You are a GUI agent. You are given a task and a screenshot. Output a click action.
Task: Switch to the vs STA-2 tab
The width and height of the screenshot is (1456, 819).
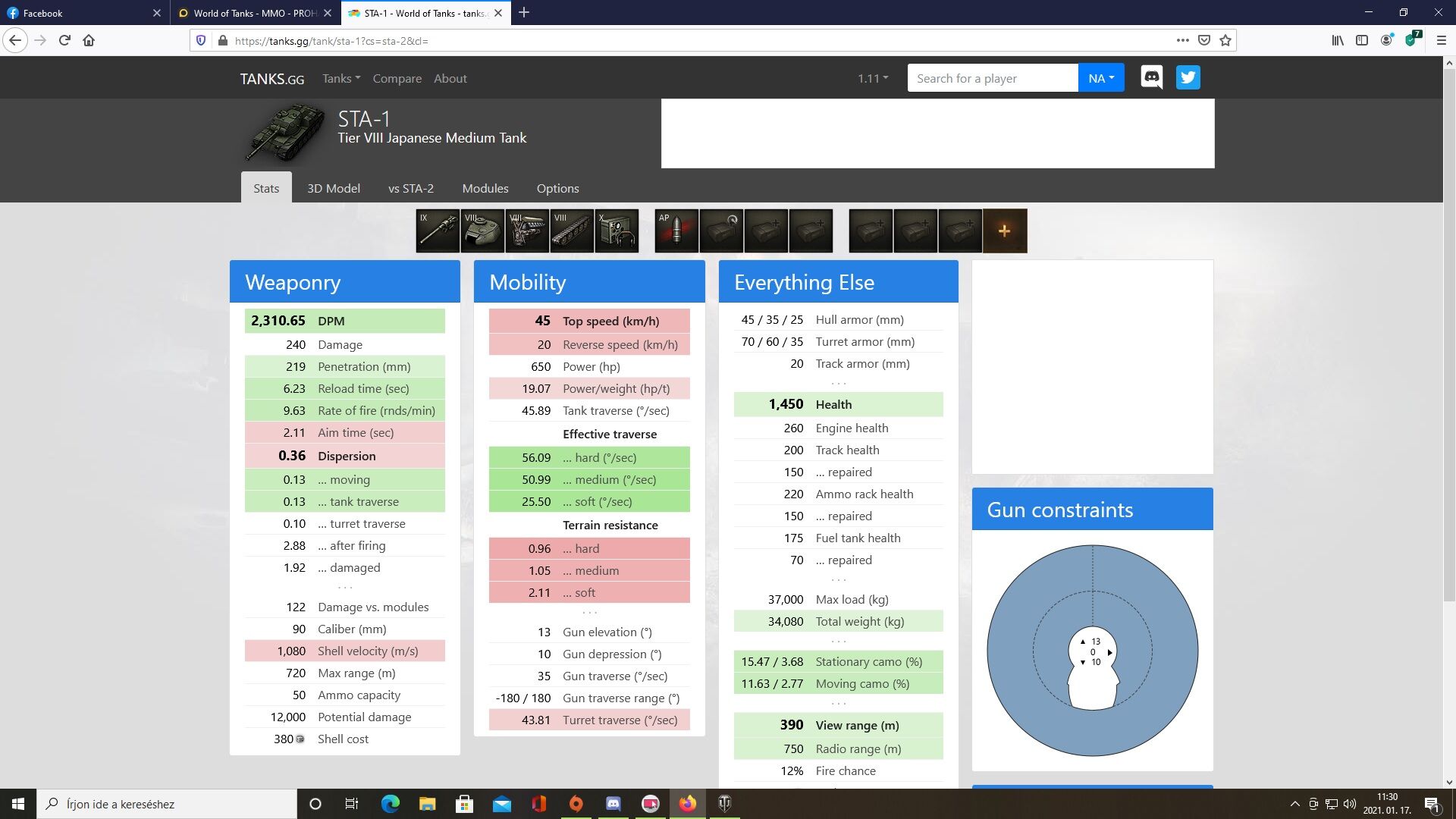(411, 188)
